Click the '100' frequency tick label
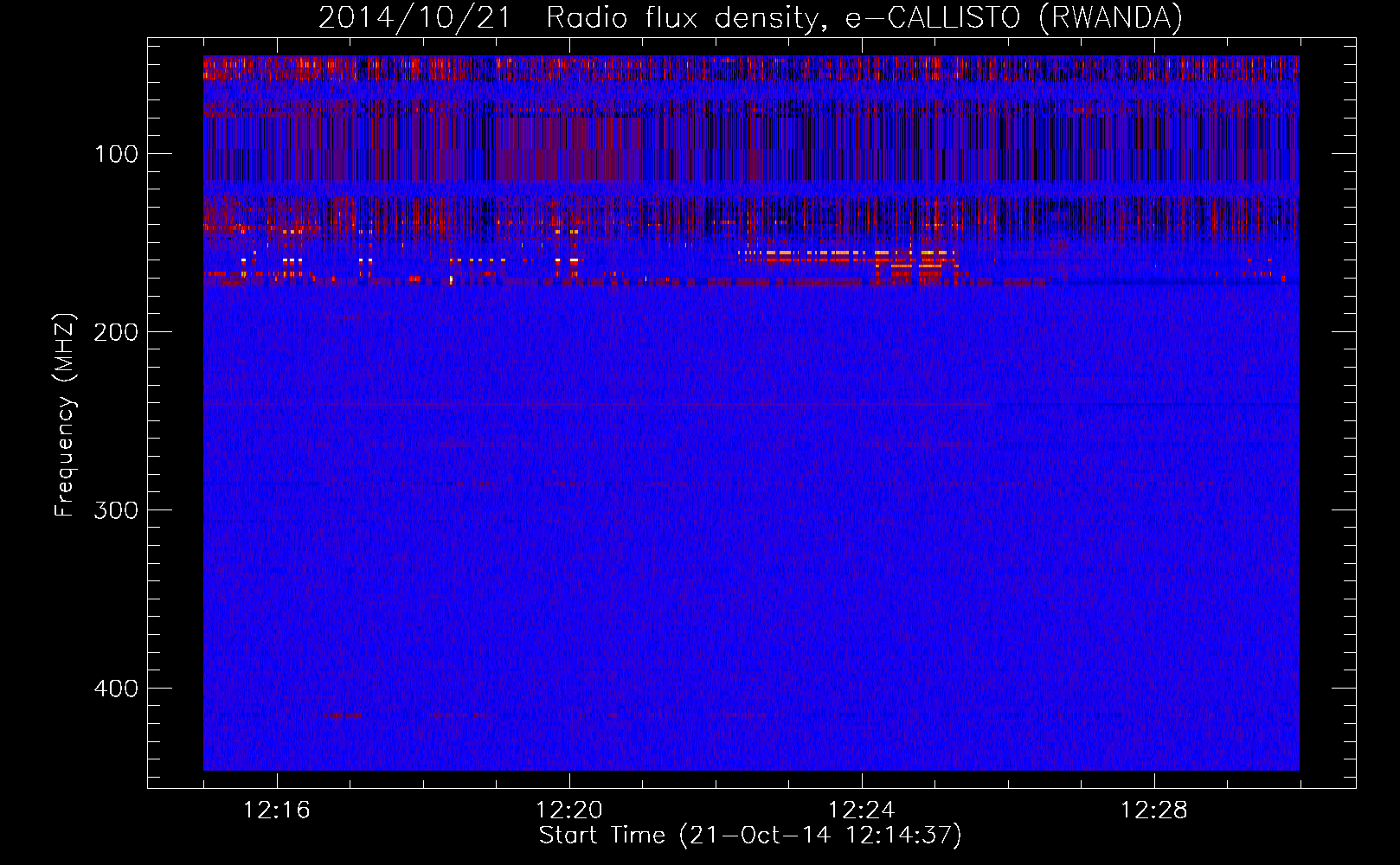Image resolution: width=1400 pixels, height=865 pixels. tap(116, 154)
